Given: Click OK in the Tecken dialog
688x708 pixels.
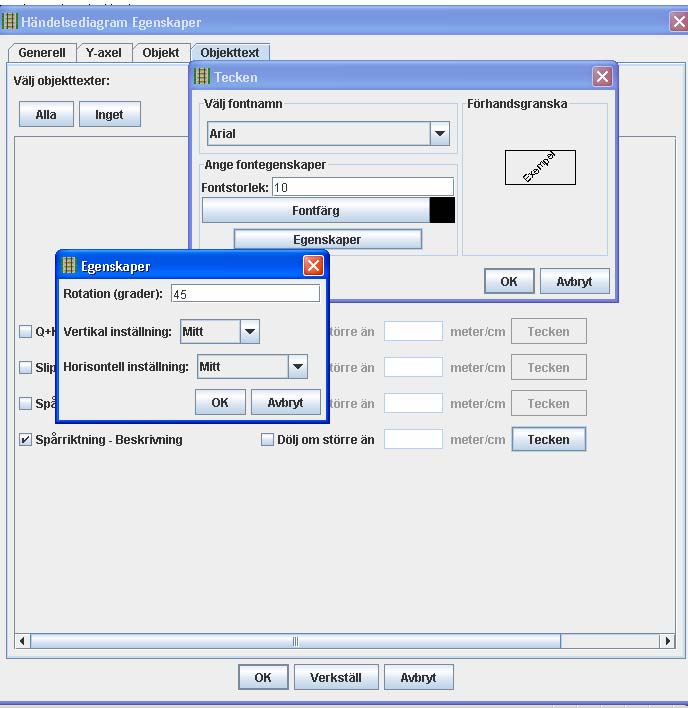Looking at the screenshot, I should [x=509, y=281].
